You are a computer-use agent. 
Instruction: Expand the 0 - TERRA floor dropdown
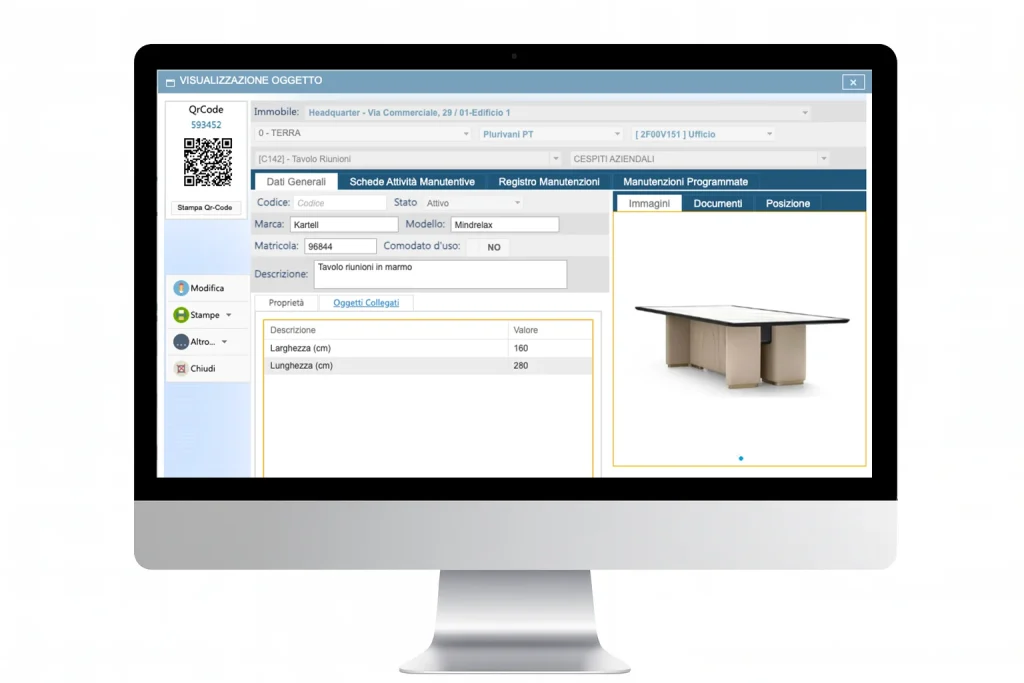466,134
